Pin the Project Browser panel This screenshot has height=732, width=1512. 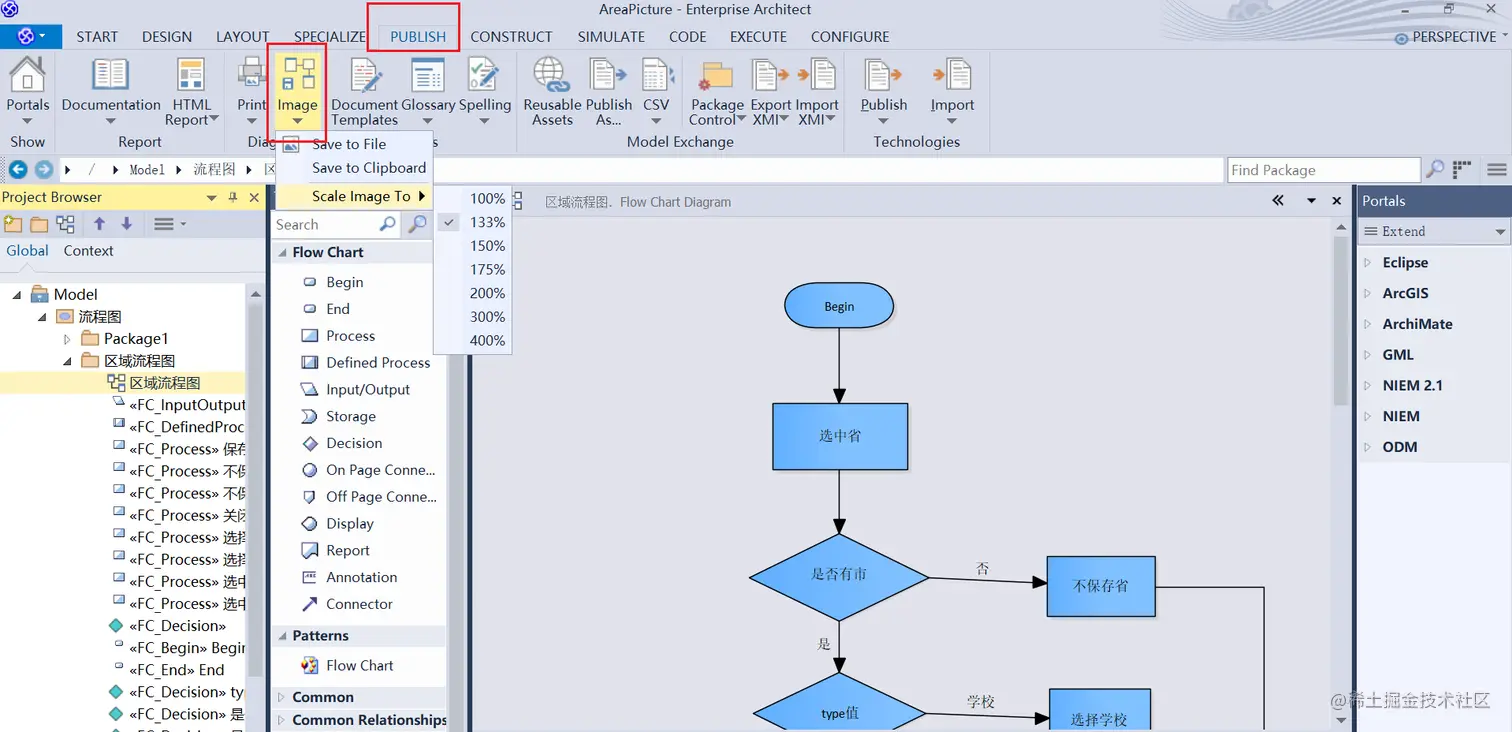(x=233, y=198)
